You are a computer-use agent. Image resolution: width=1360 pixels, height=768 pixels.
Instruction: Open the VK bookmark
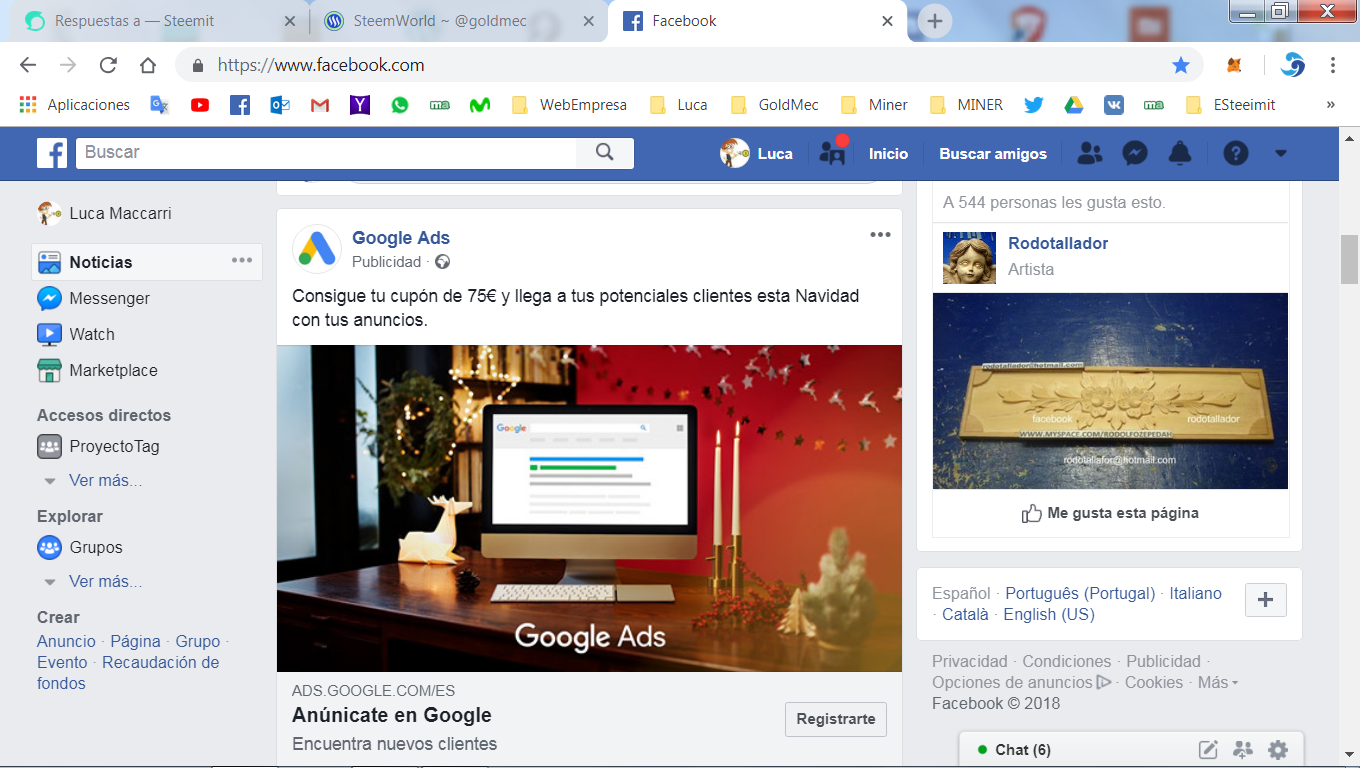tap(1114, 105)
